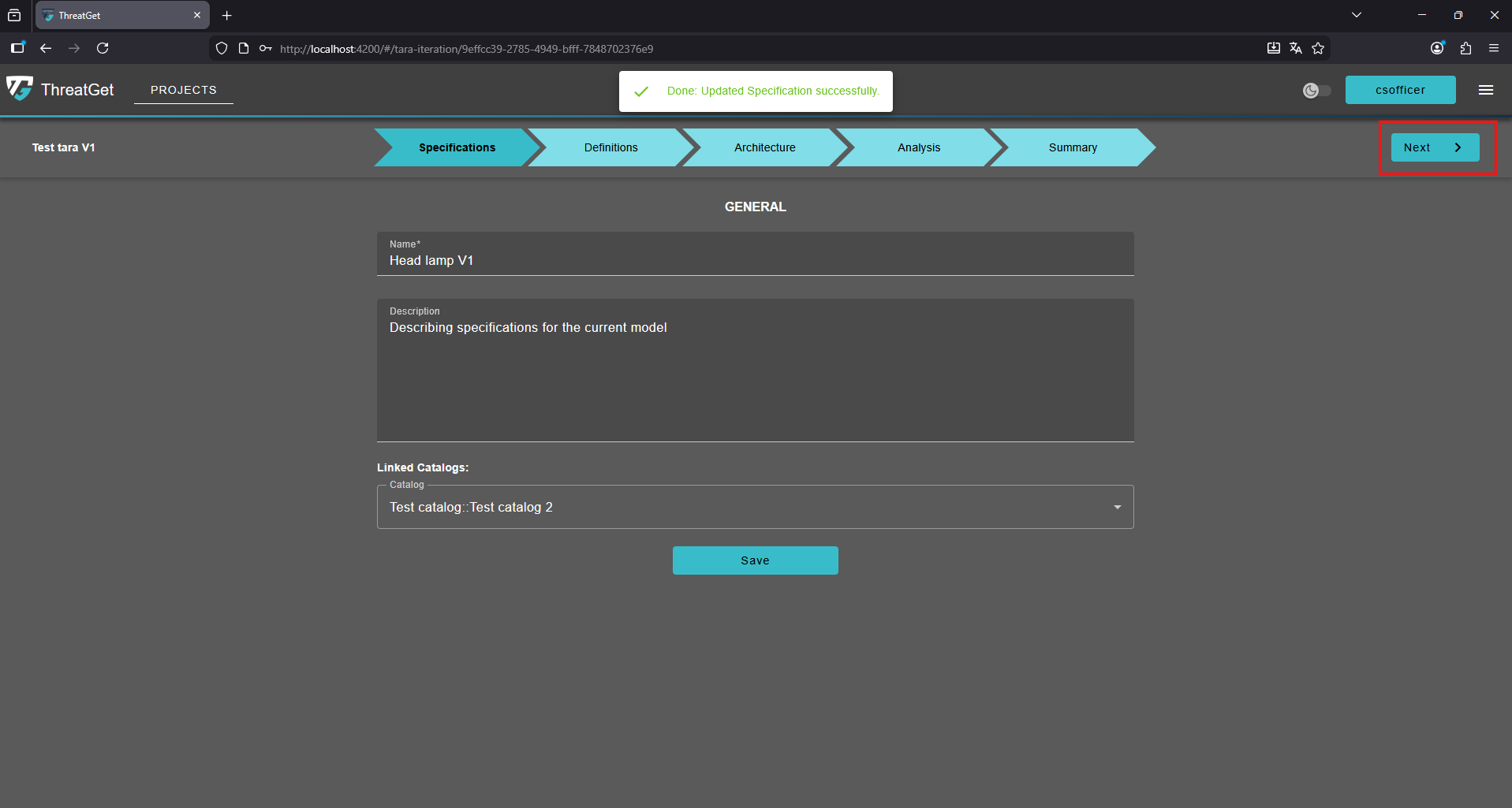
Task: Click the ThreatGet logo icon
Action: pos(20,88)
